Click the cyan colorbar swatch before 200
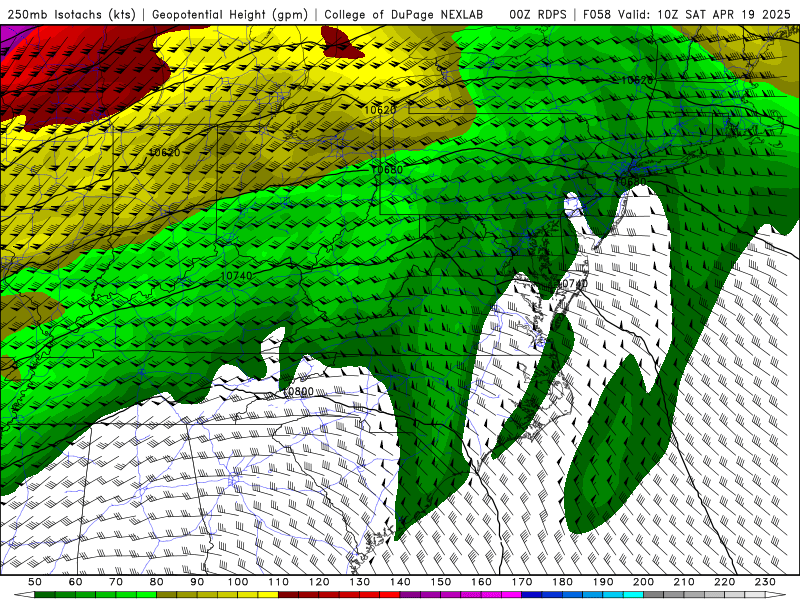 pos(634,595)
